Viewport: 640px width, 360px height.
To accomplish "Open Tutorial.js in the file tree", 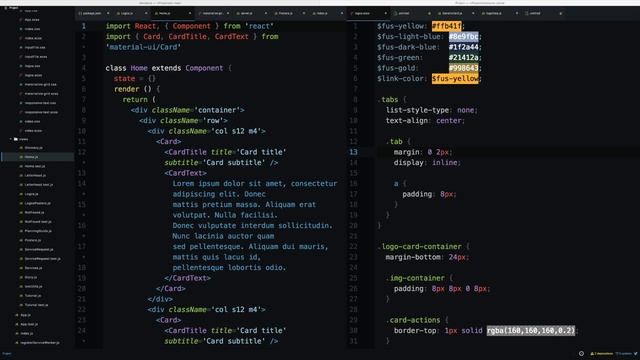I will coord(33,296).
